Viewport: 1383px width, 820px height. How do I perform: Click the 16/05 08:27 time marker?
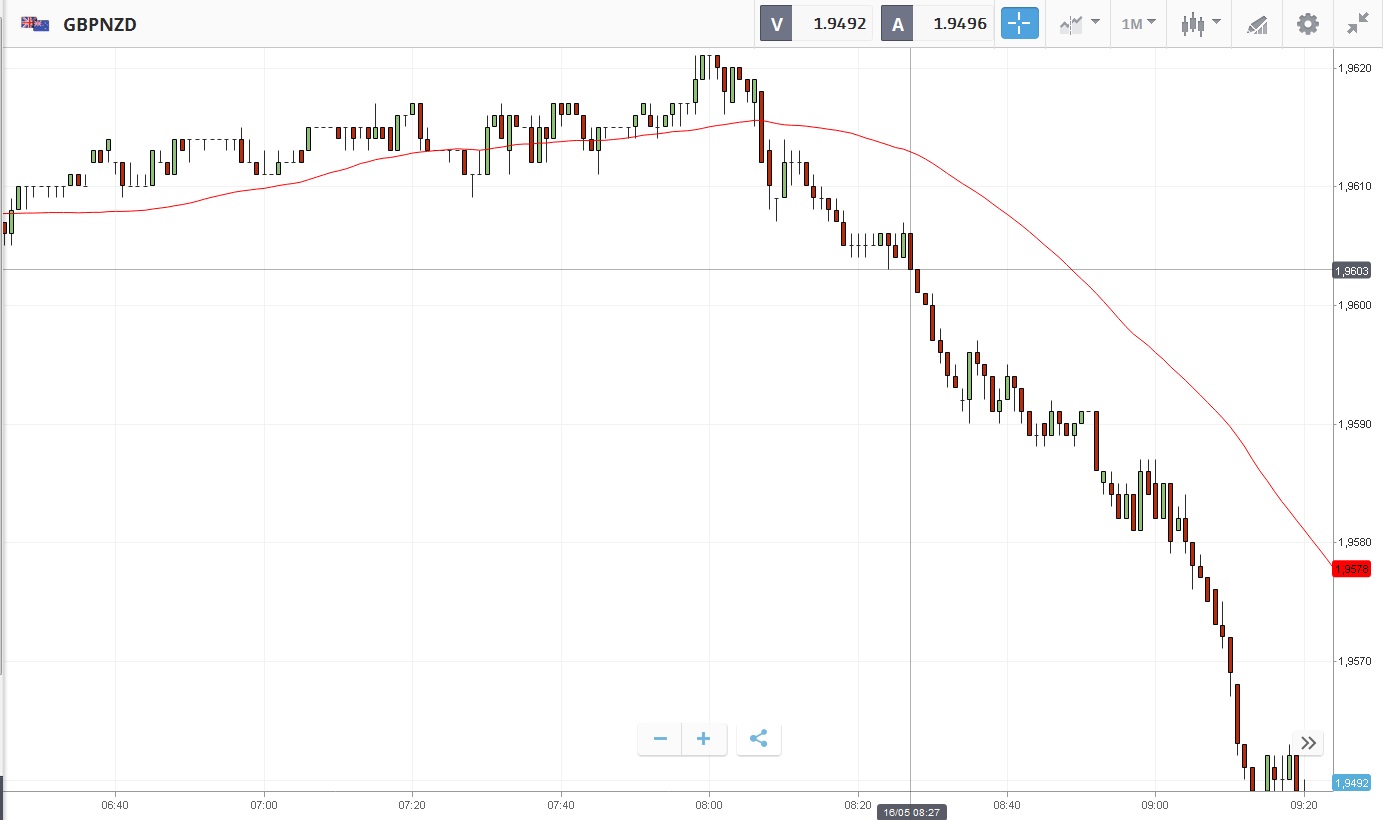[910, 812]
